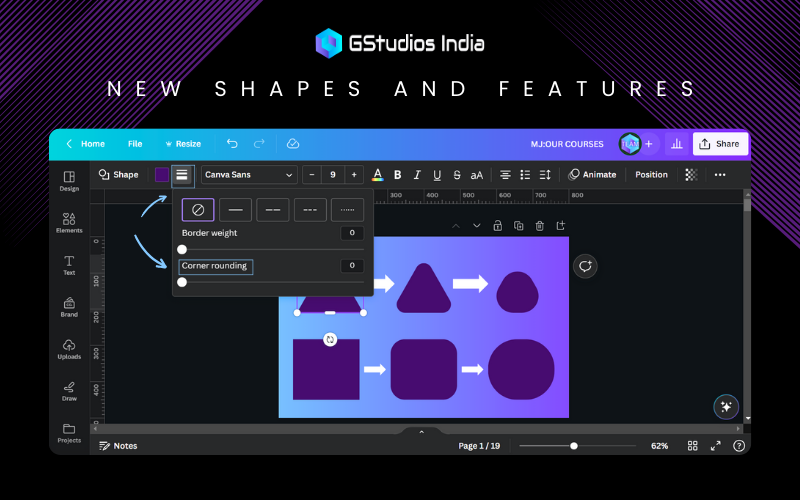
Task: Toggle underline formatting
Action: pyautogui.click(x=437, y=175)
